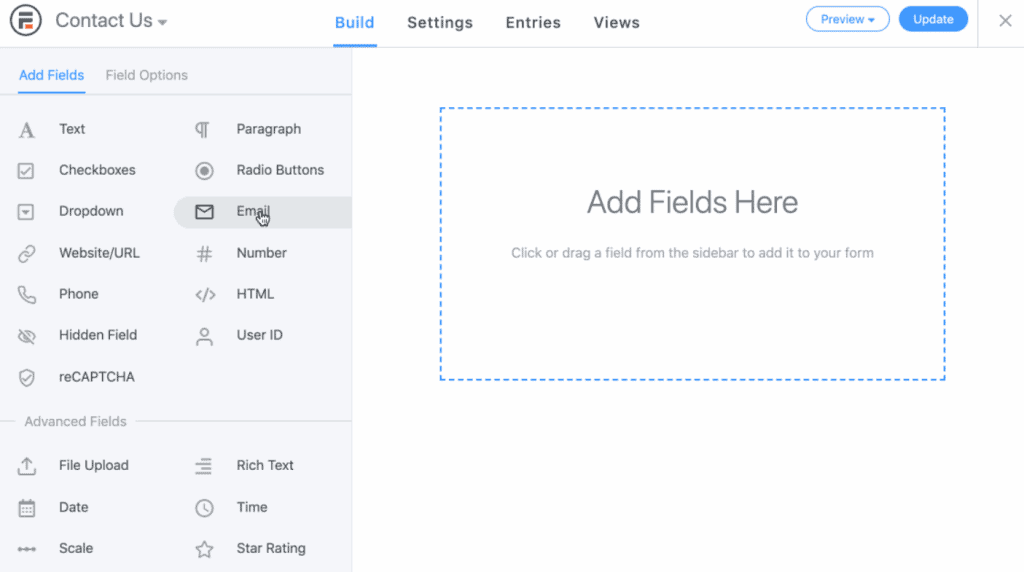Add the Website/URL link icon field
The width and height of the screenshot is (1024, 572).
(27, 254)
